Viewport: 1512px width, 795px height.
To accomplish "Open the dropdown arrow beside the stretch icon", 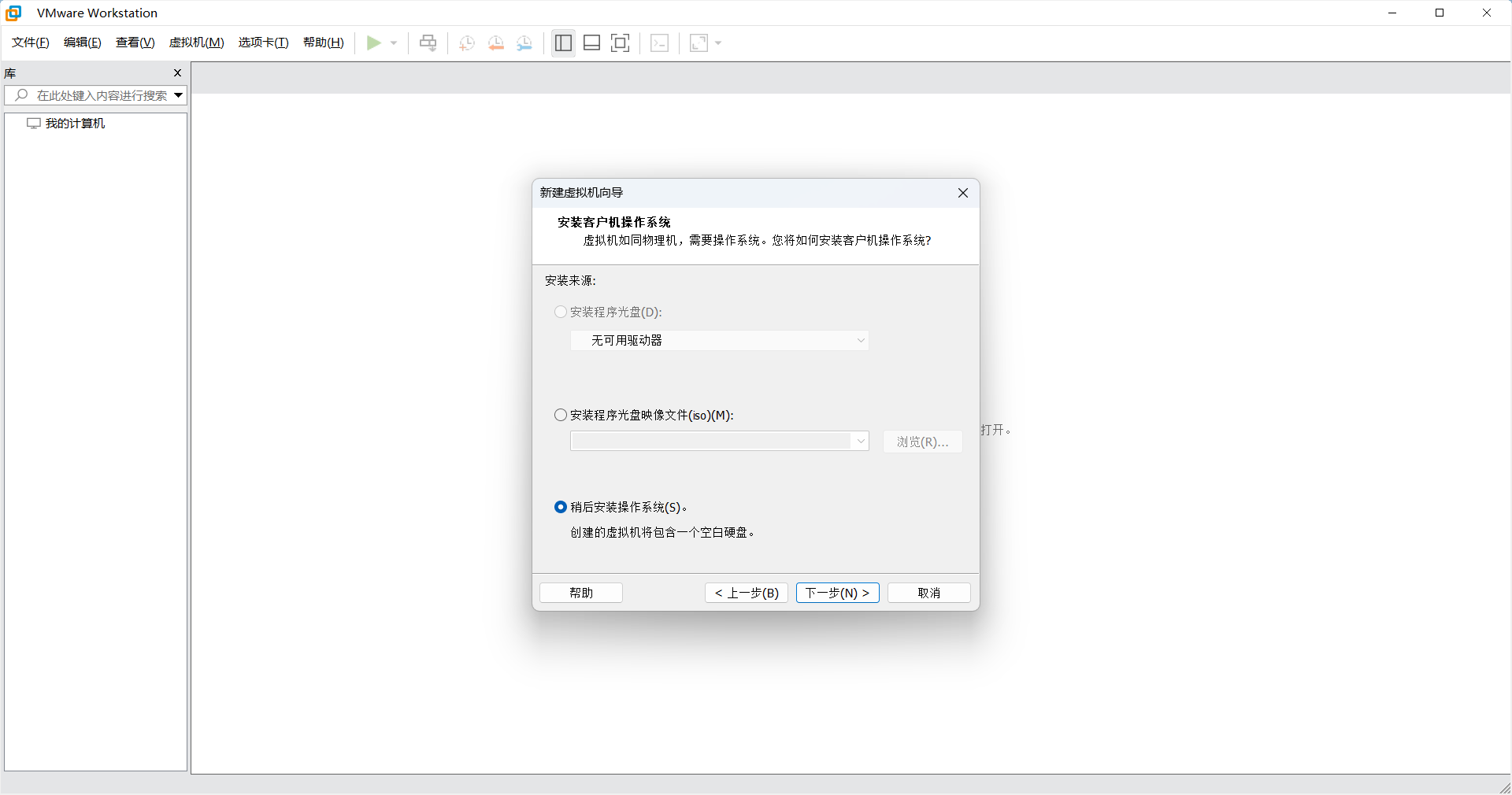I will [718, 43].
